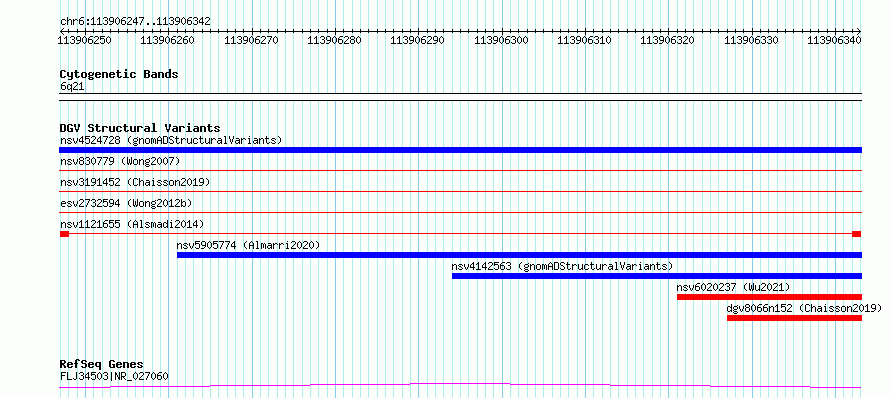Click the 6q21 cytogenetic band label

pyautogui.click(x=73, y=86)
